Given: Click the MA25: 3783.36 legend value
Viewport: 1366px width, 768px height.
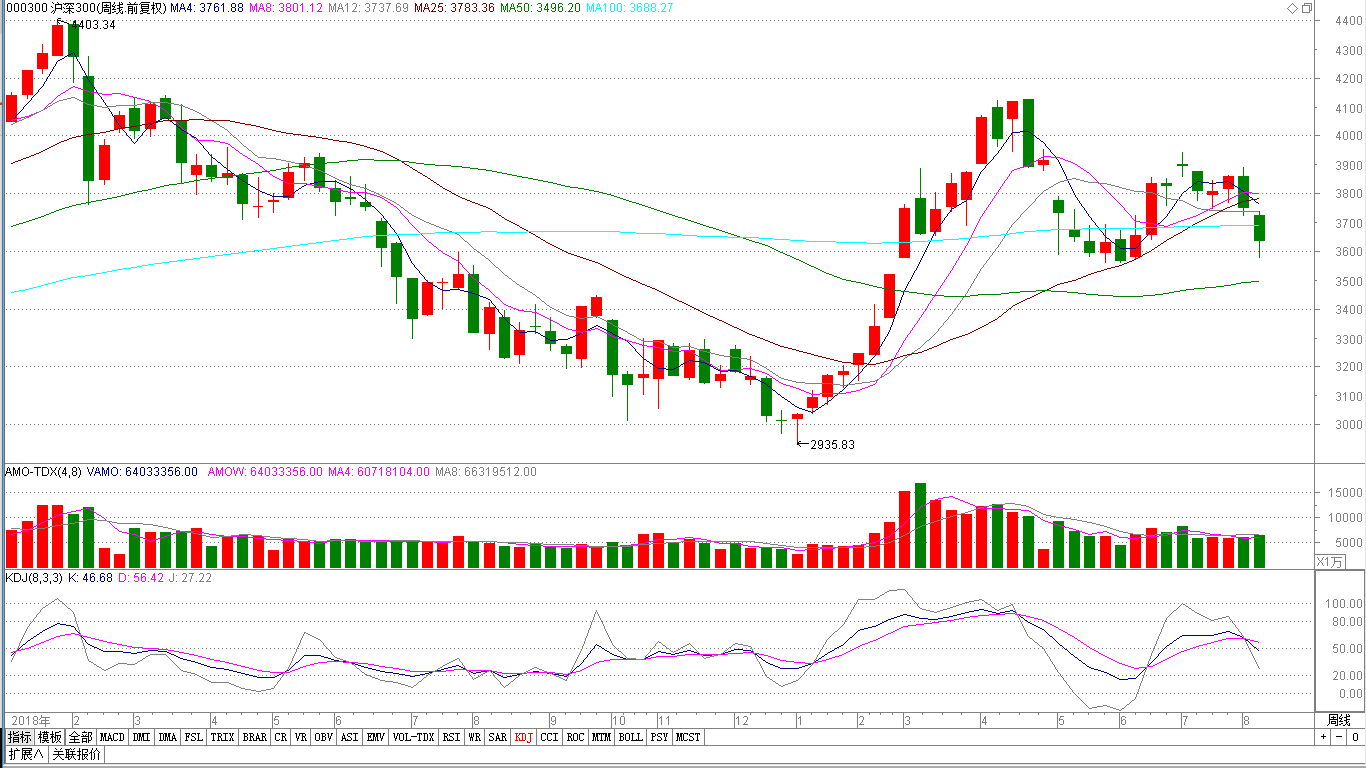Looking at the screenshot, I should (x=455, y=8).
